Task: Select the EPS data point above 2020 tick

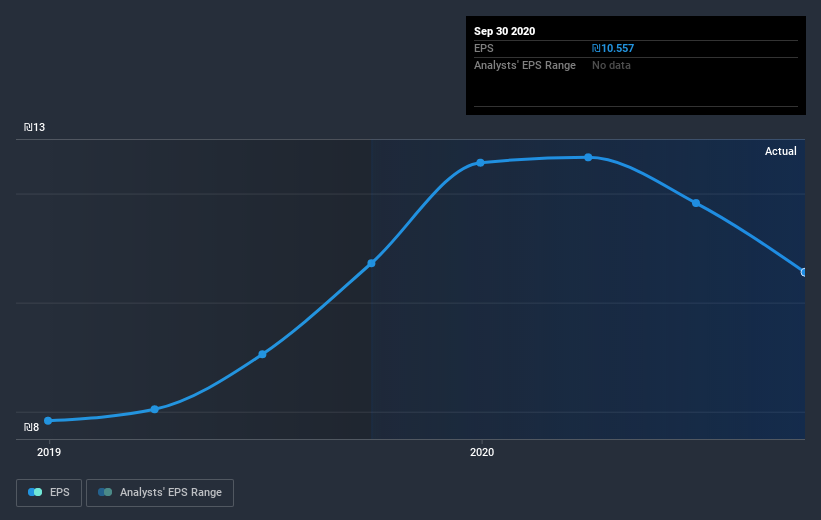Action: (x=480, y=163)
